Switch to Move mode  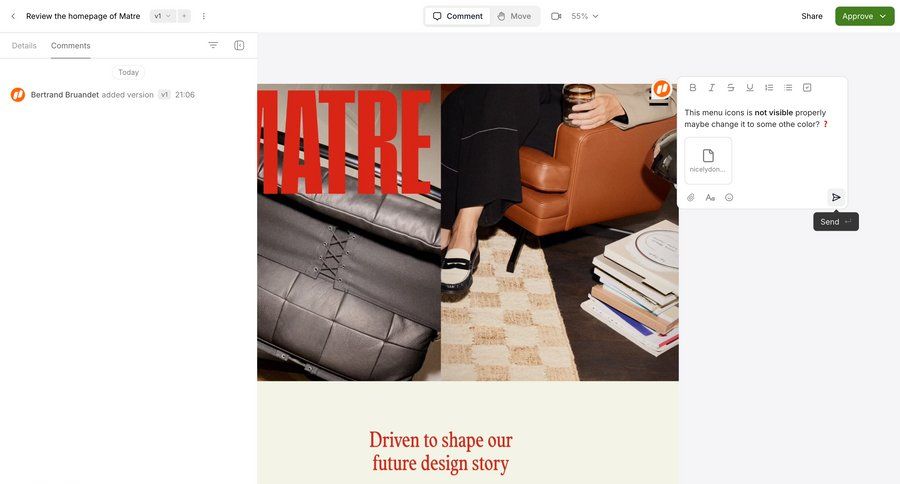pos(515,16)
